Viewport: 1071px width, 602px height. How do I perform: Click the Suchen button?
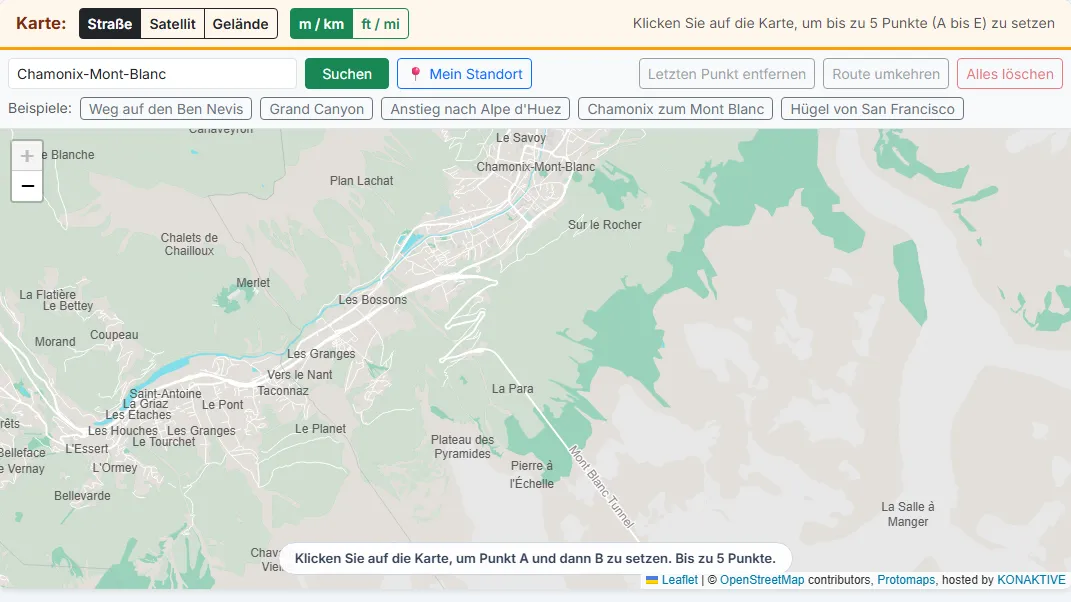click(347, 74)
